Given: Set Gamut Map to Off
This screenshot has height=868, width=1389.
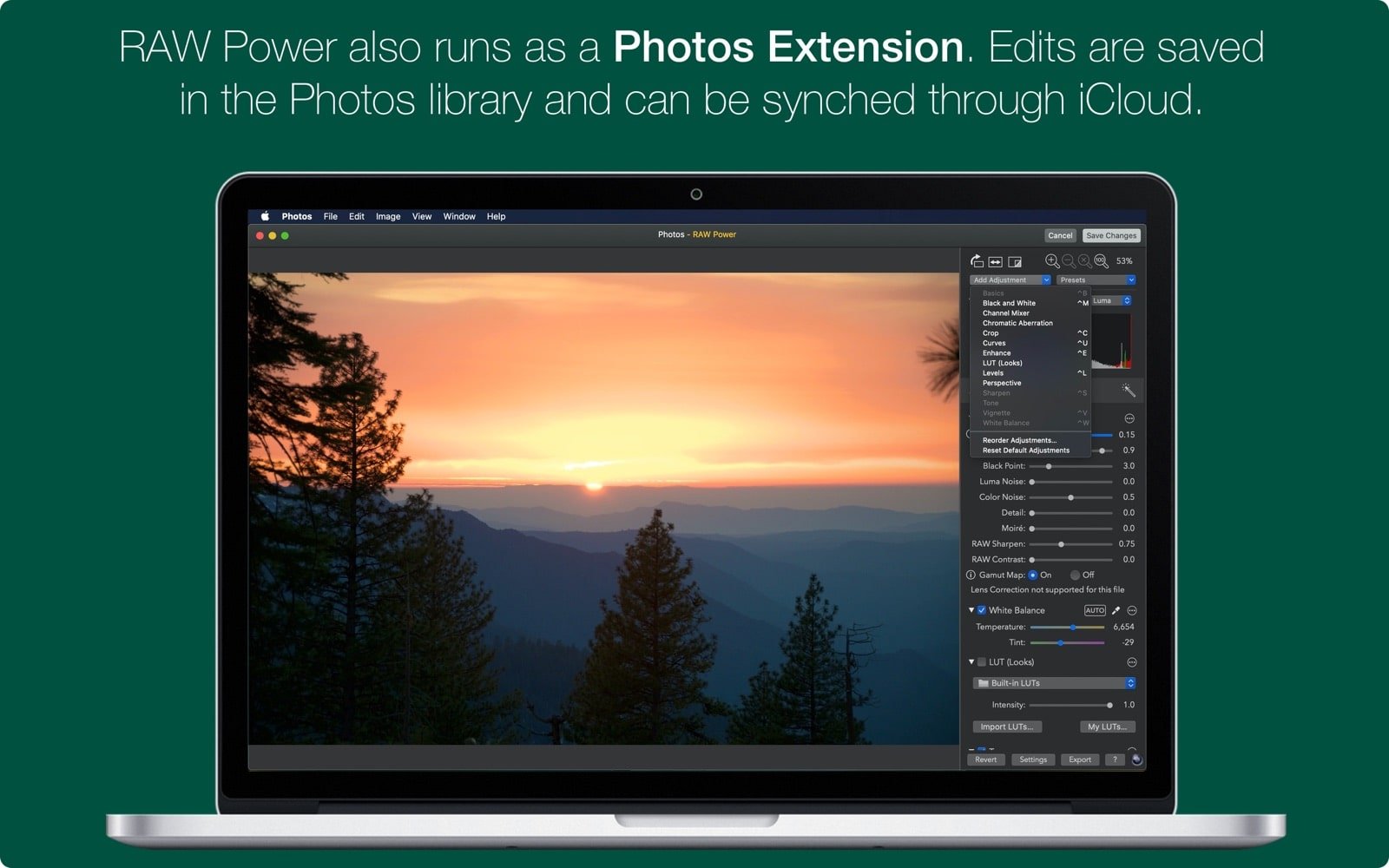Looking at the screenshot, I should 1075,575.
